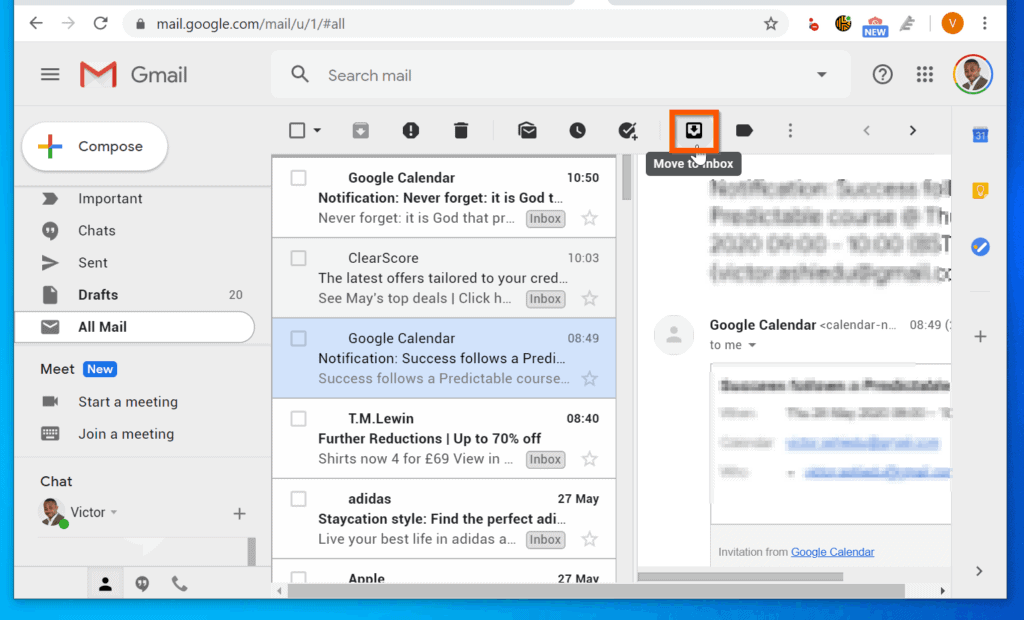Click the message list vertical scrollbar
Image resolution: width=1024 pixels, height=620 pixels.
click(627, 178)
